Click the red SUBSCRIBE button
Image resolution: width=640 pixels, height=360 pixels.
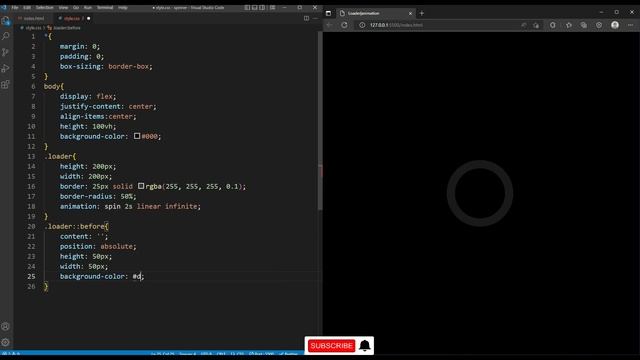(331, 346)
